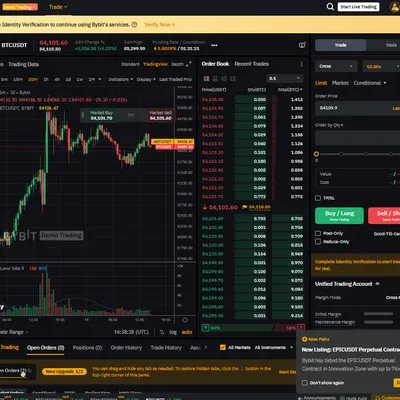This screenshot has height=400, width=400.
Task: Select the Market order tab
Action: (x=340, y=83)
